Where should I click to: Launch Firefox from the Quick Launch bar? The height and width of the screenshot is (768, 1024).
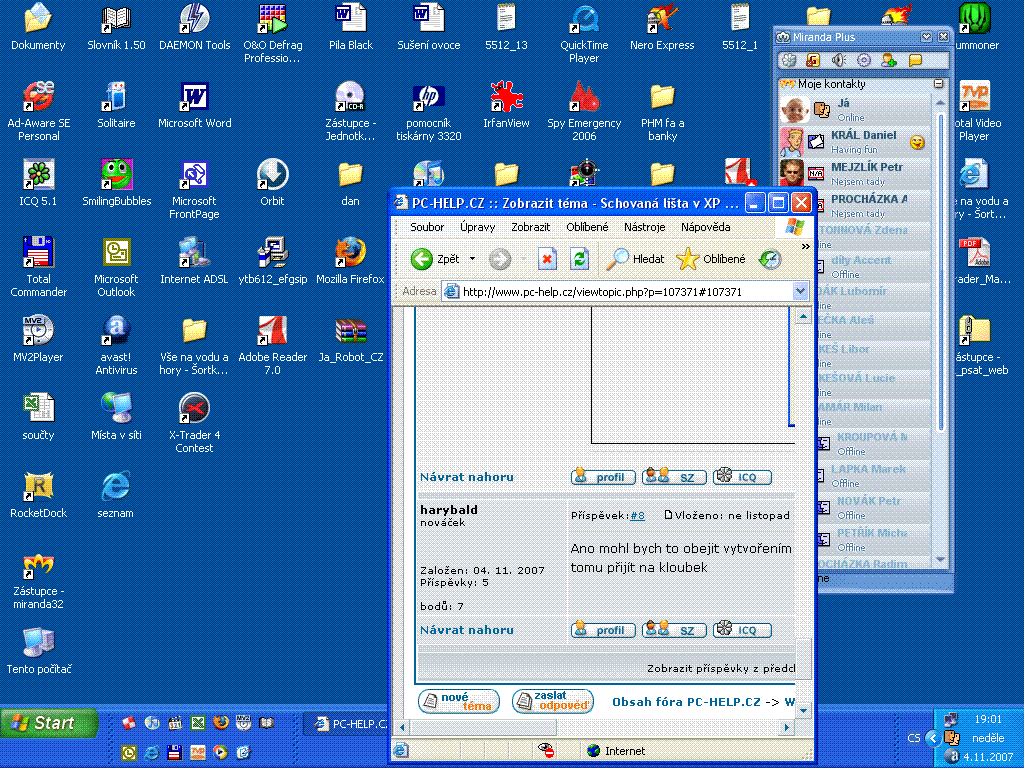click(x=221, y=722)
